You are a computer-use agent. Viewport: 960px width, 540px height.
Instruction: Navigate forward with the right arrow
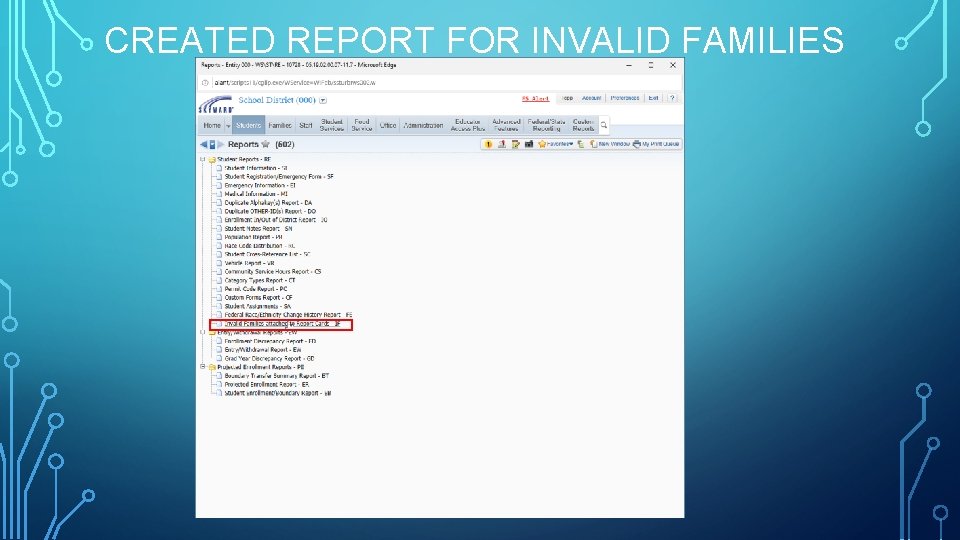coord(221,144)
